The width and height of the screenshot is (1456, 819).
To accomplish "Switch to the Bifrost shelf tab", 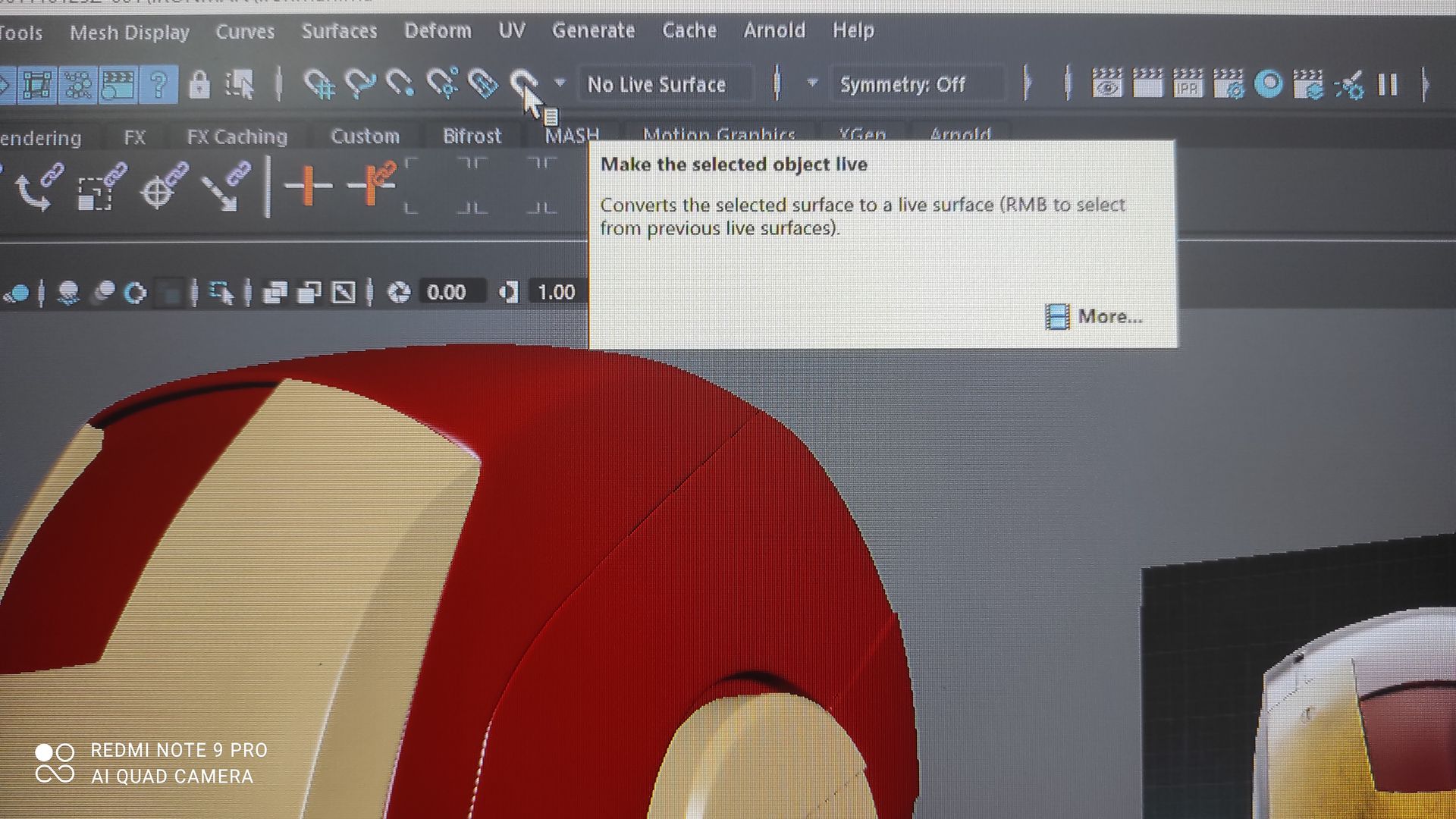I will [x=472, y=136].
